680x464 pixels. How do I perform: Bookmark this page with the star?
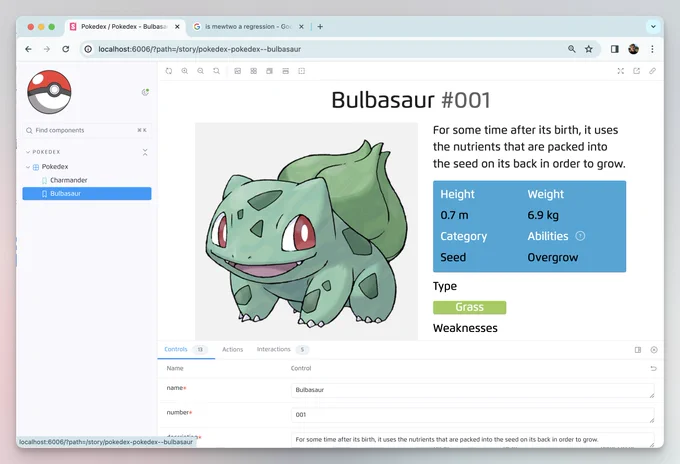[x=588, y=49]
